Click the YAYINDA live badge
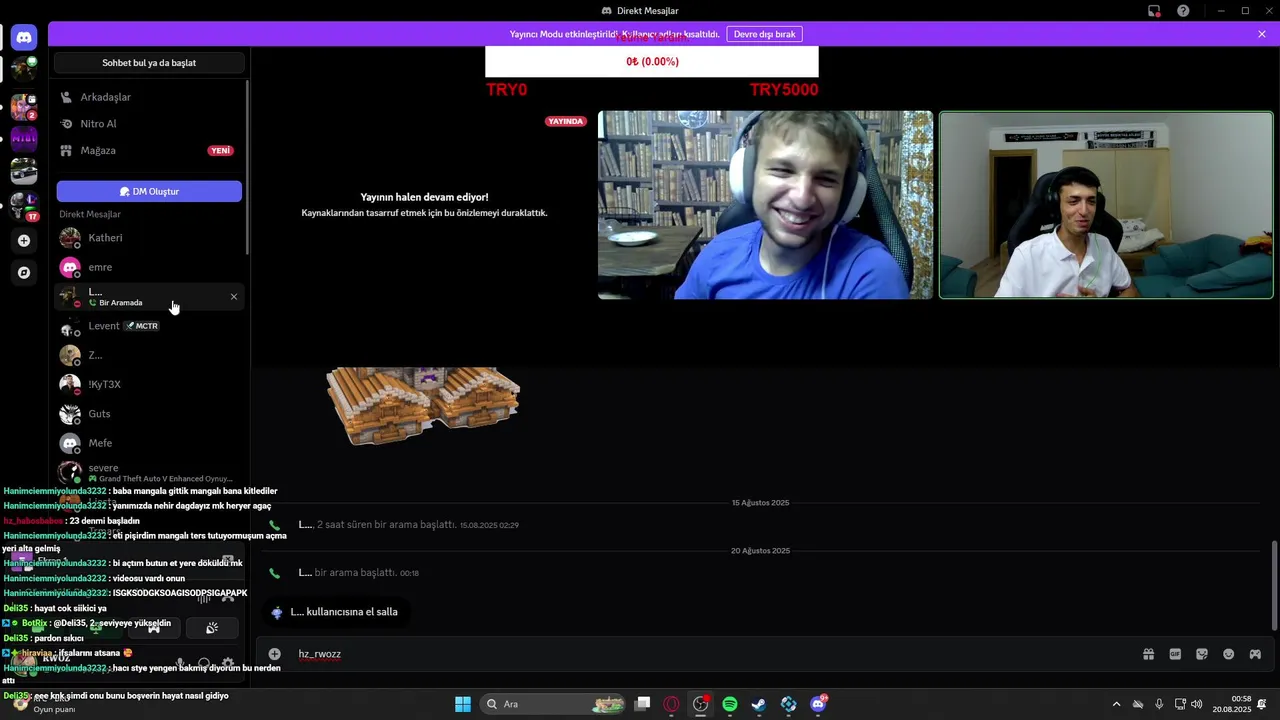Image resolution: width=1280 pixels, height=720 pixels. [565, 121]
